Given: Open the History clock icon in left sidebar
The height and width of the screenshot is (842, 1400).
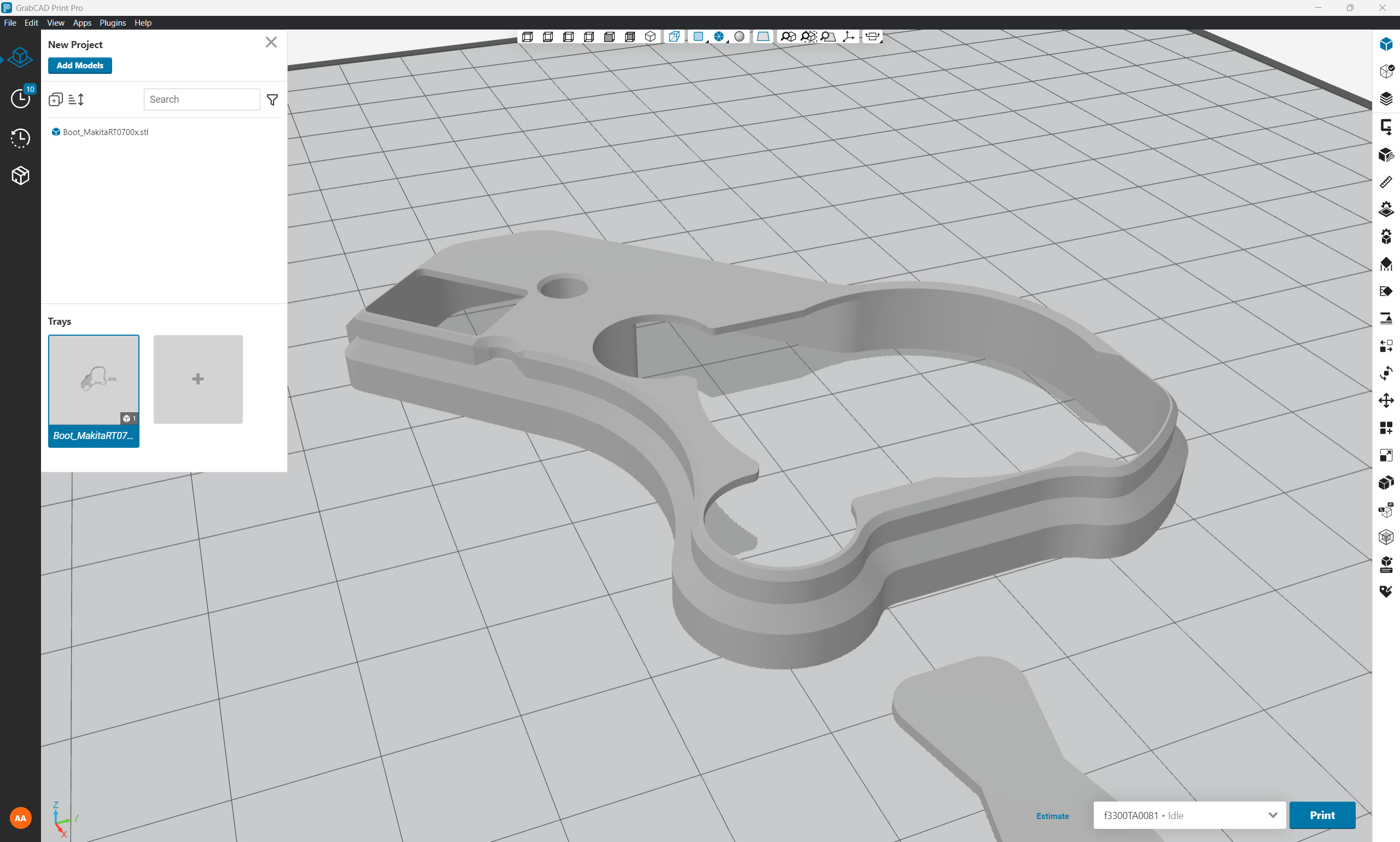Looking at the screenshot, I should tap(20, 138).
